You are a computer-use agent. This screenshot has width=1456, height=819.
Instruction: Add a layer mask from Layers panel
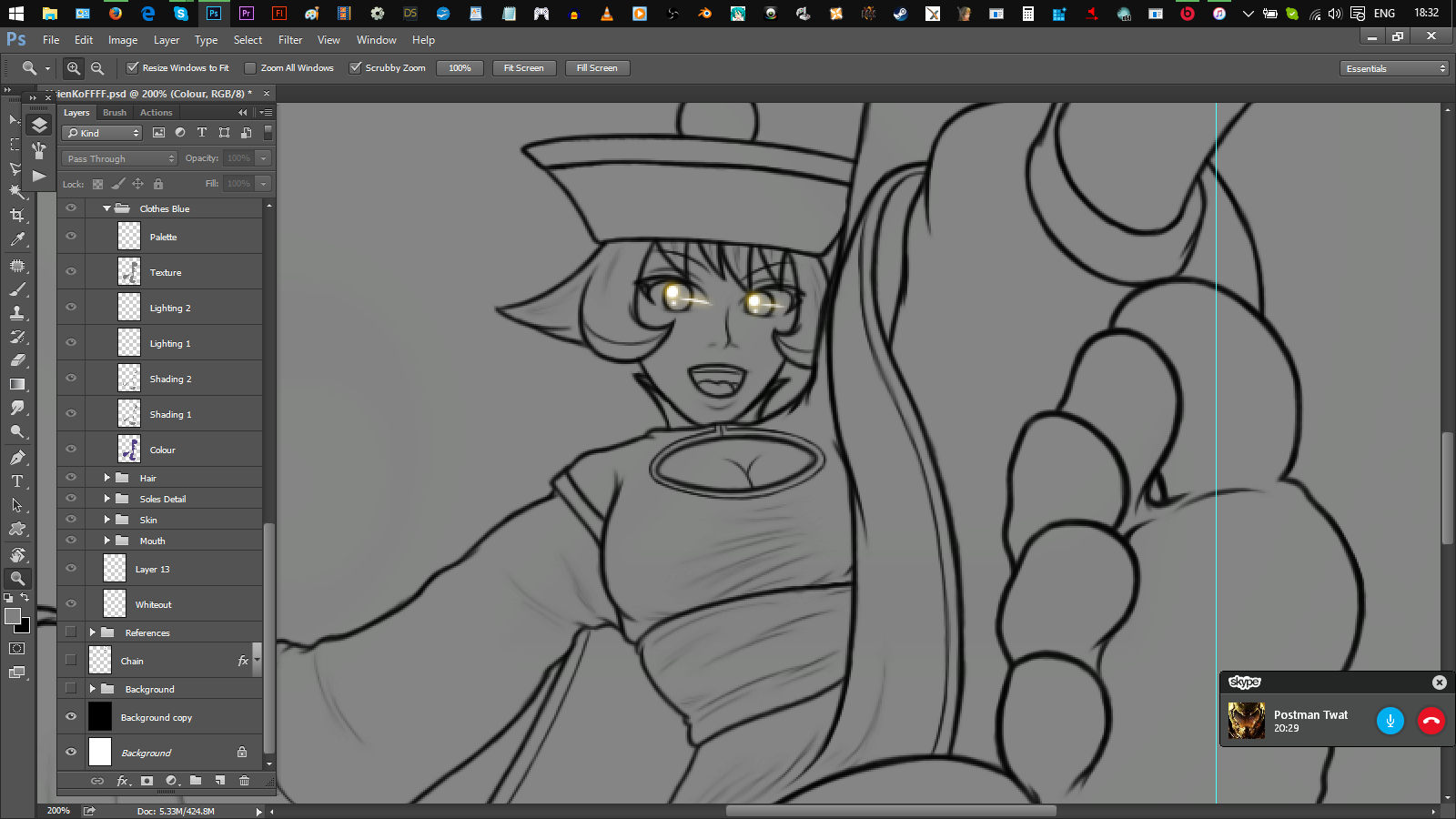(147, 781)
